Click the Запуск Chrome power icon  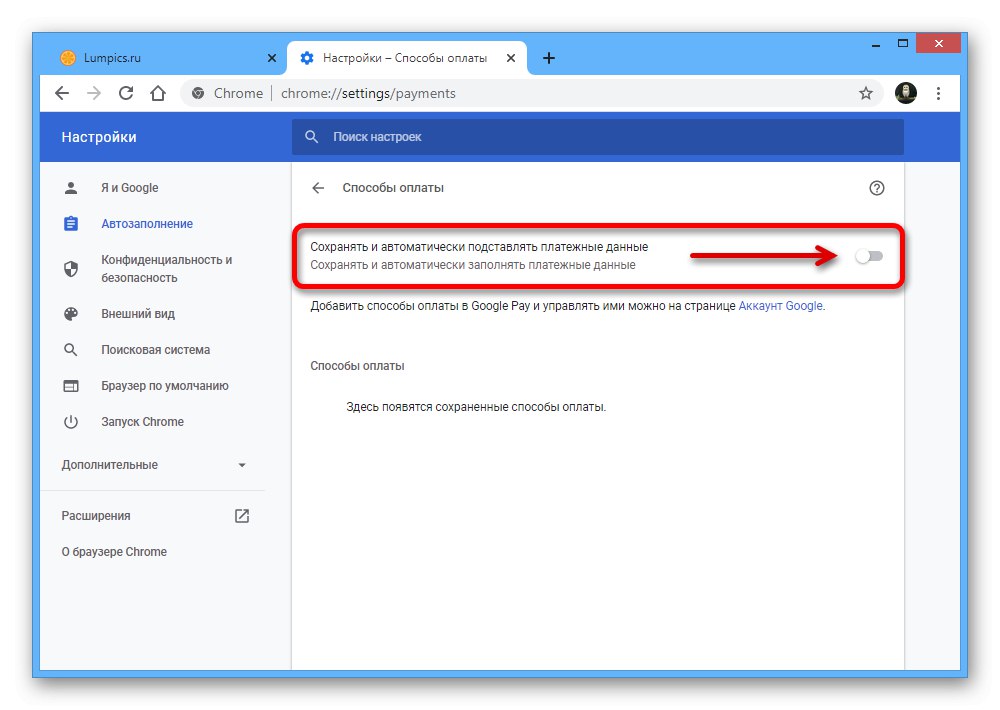pyautogui.click(x=70, y=422)
